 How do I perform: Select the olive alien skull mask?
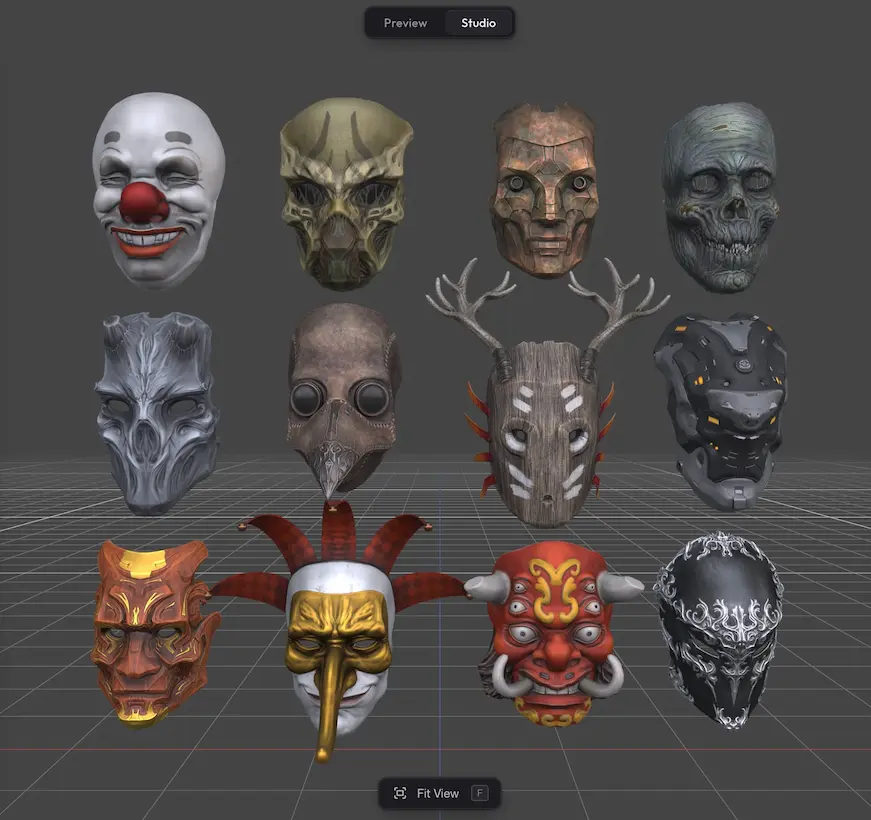(346, 194)
